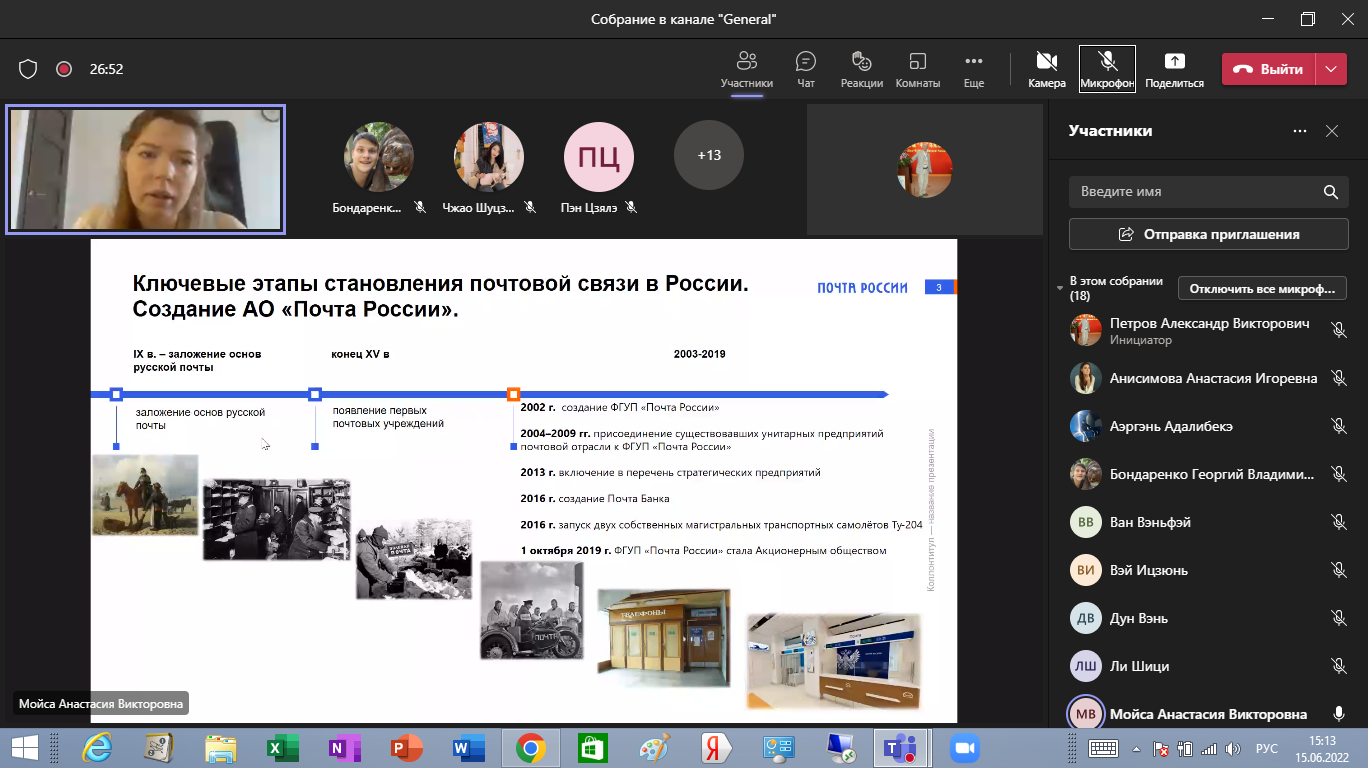
Task: Click the конец XV в timeline marker
Action: (x=315, y=394)
